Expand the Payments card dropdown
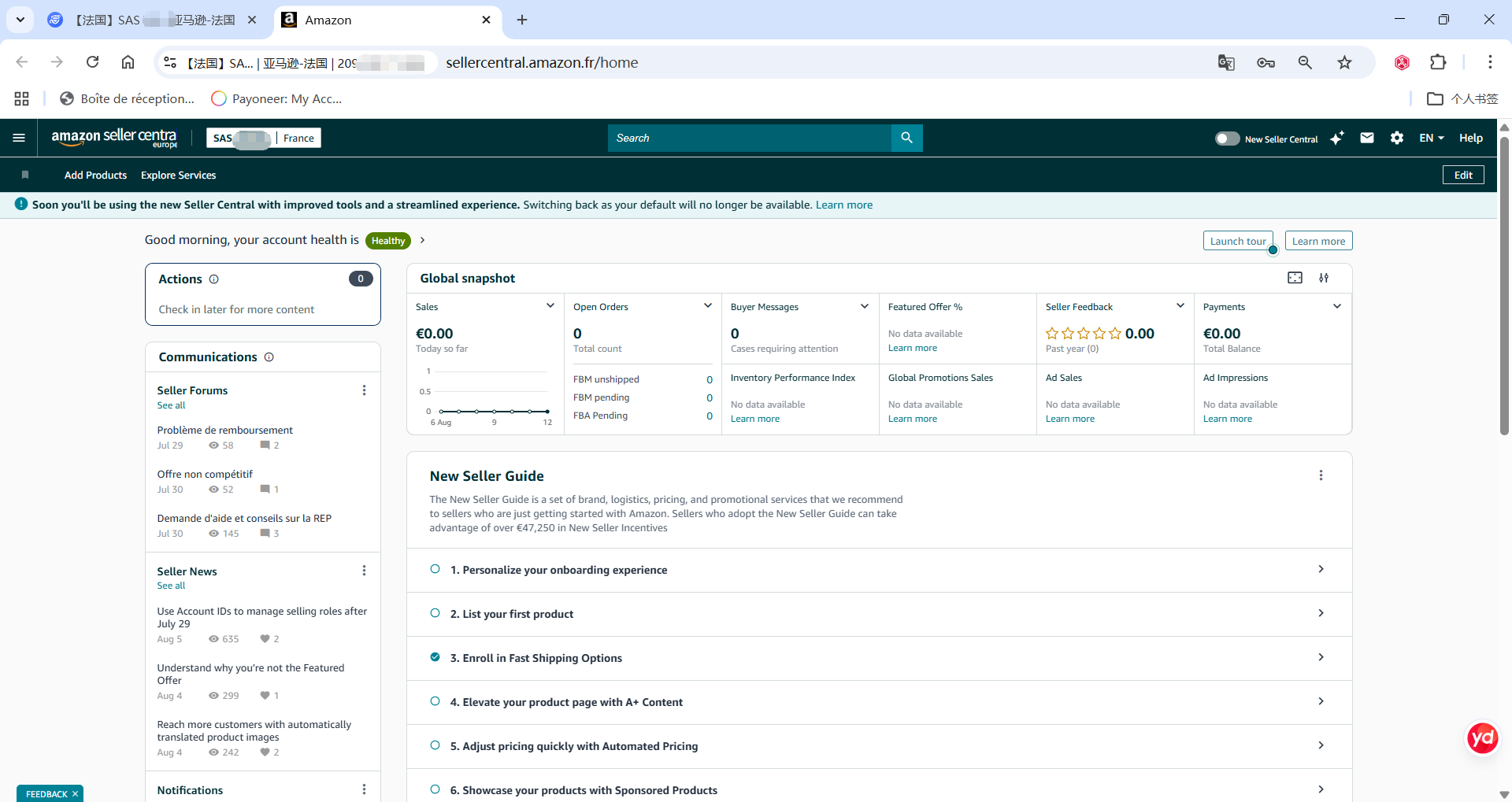Image resolution: width=1512 pixels, height=802 pixels. point(1337,306)
